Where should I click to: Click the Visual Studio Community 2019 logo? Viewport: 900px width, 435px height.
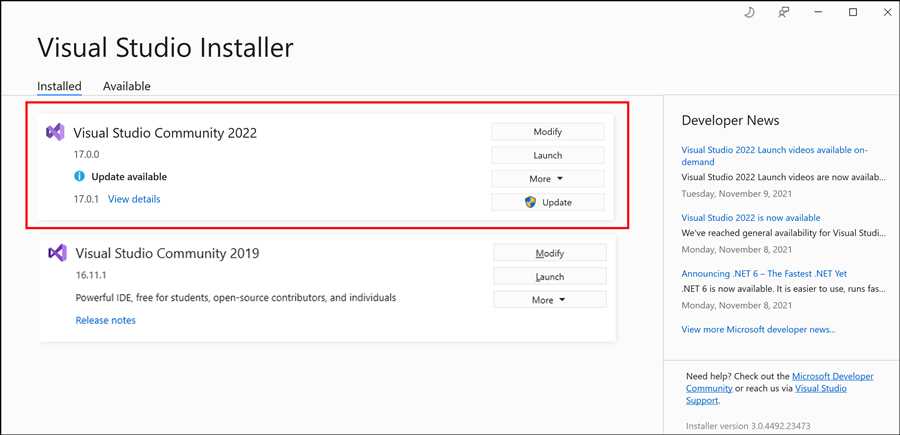point(57,253)
